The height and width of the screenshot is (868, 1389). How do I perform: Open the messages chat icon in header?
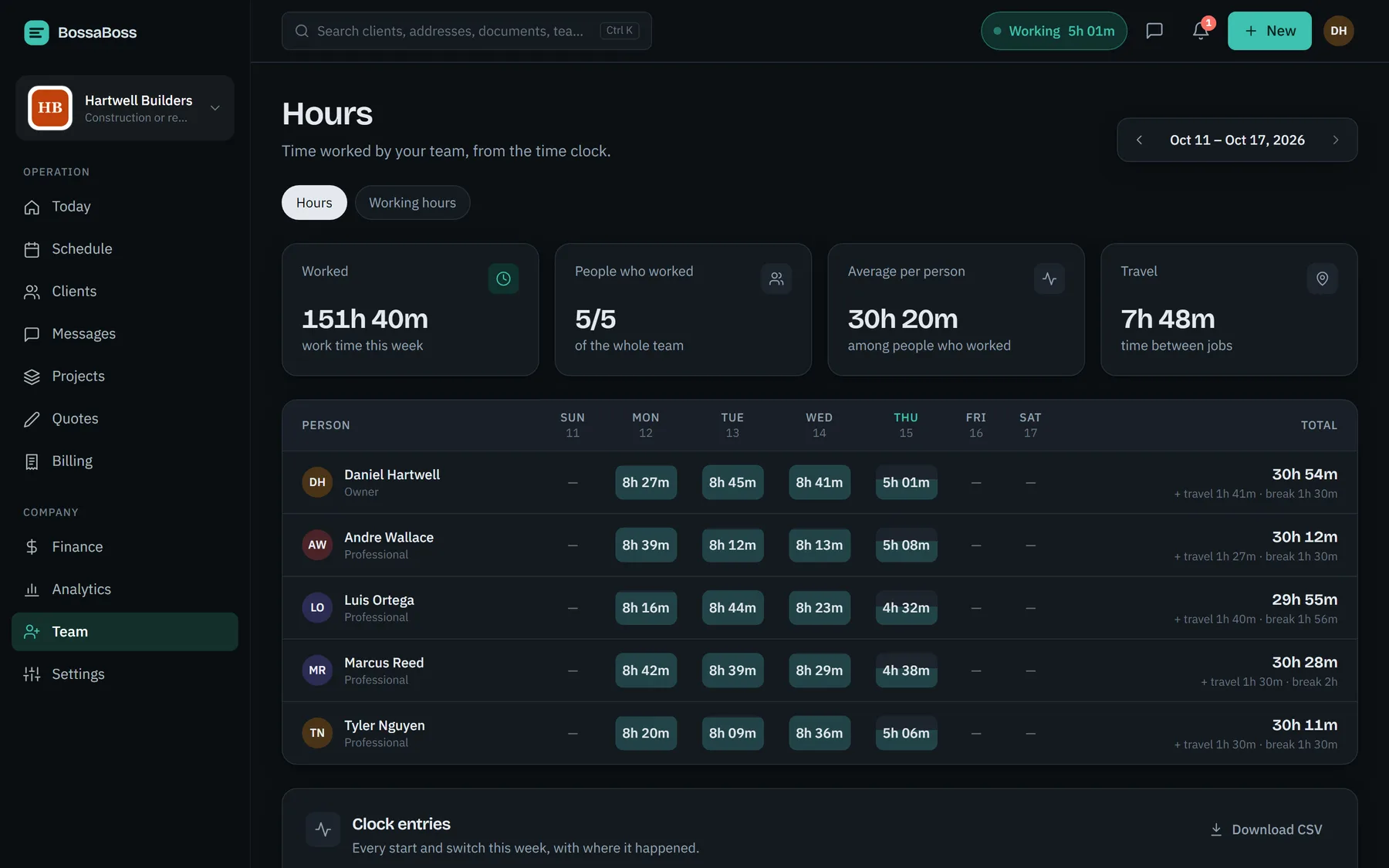(1154, 31)
